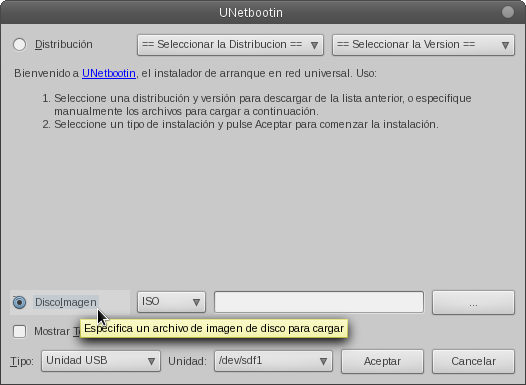
Task: Click the ... browse file button
Action: [473, 302]
